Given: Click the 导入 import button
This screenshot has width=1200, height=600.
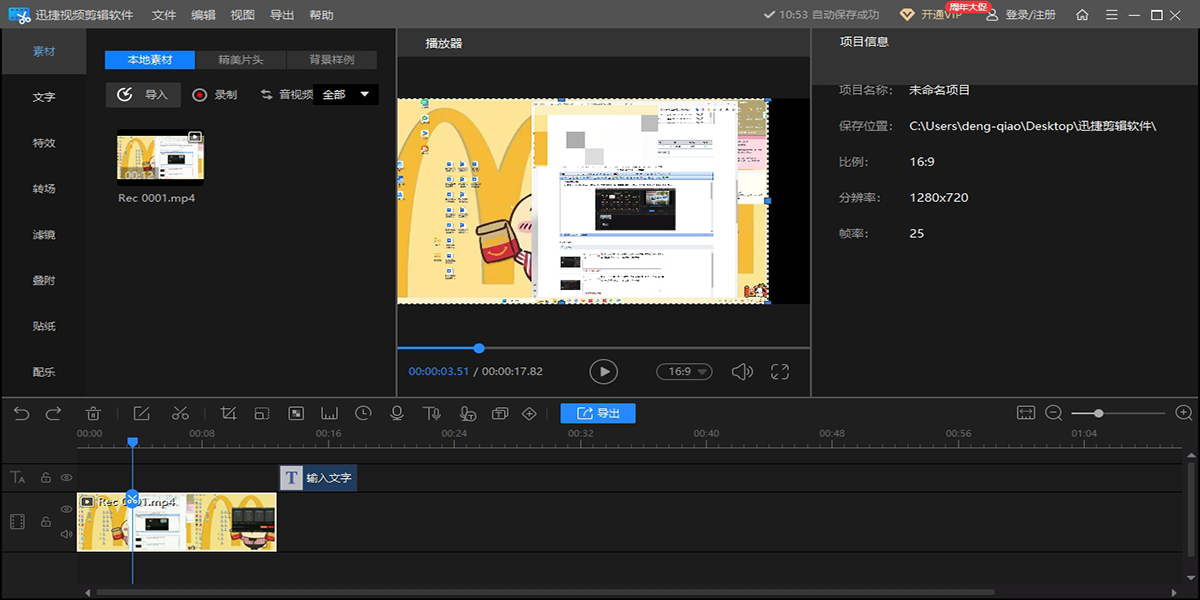Looking at the screenshot, I should pos(143,95).
